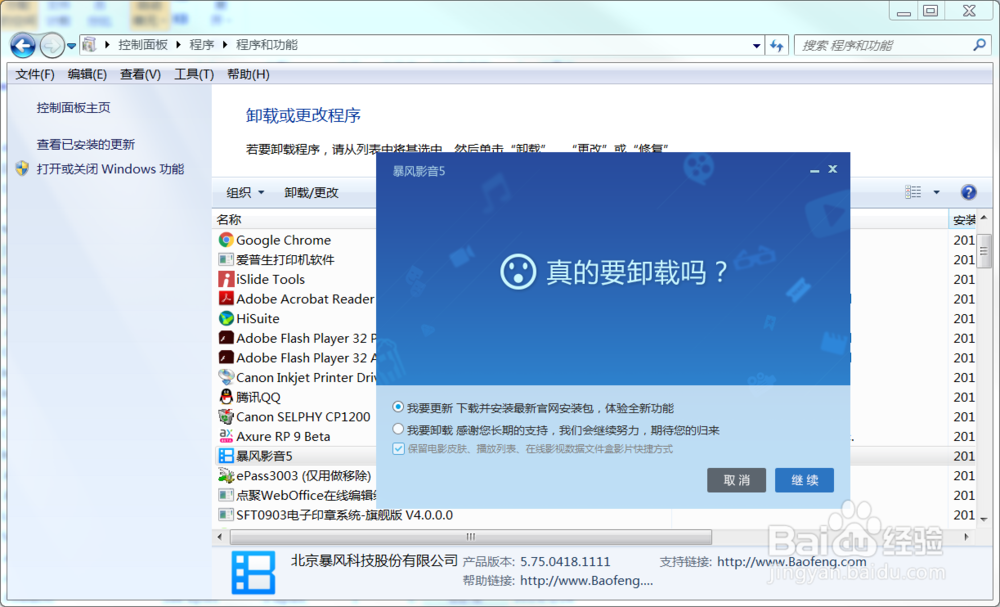The height and width of the screenshot is (607, 1000).
Task: Open the 文件(F) menu
Action: click(x=34, y=75)
